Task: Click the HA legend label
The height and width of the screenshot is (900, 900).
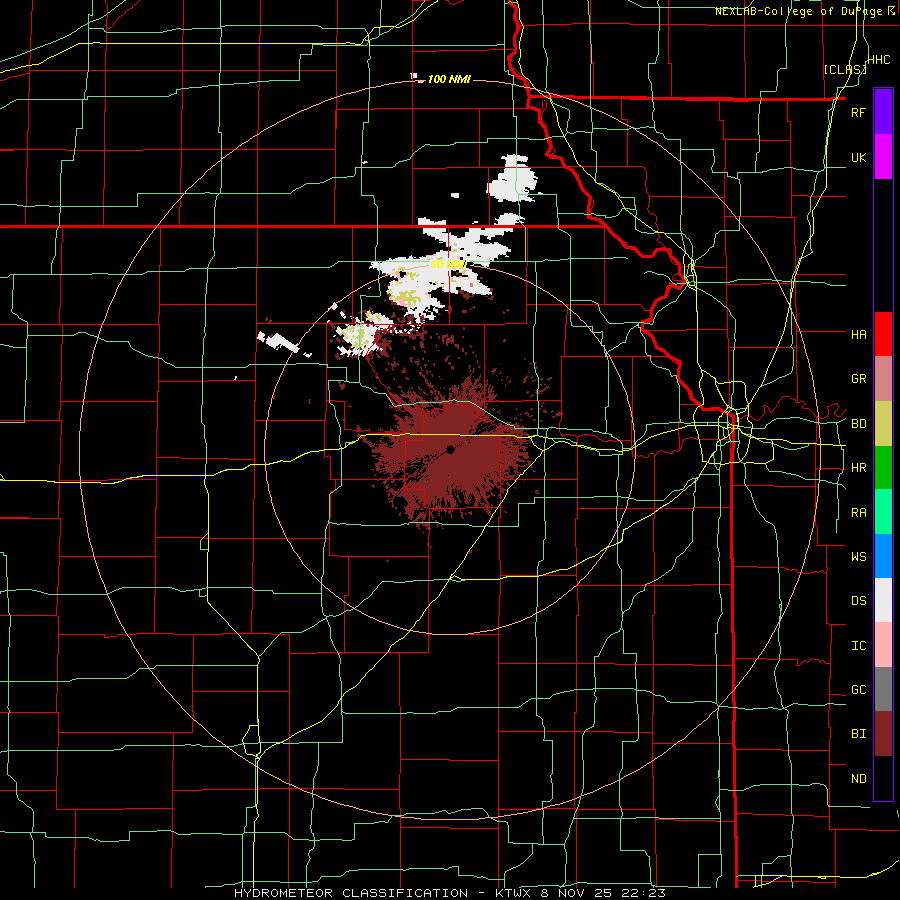Action: [858, 334]
